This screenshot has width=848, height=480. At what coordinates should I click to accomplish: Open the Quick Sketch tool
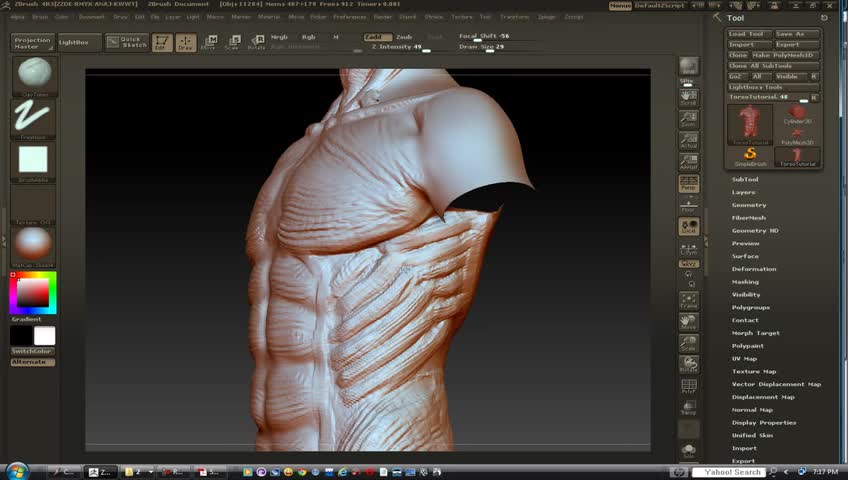click(127, 42)
